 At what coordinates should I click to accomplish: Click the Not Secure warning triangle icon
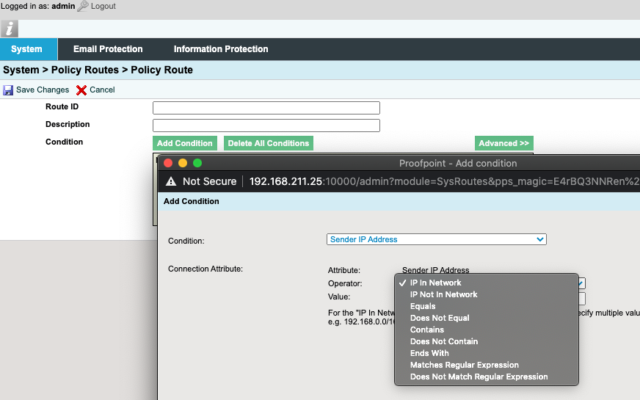(x=171, y=182)
